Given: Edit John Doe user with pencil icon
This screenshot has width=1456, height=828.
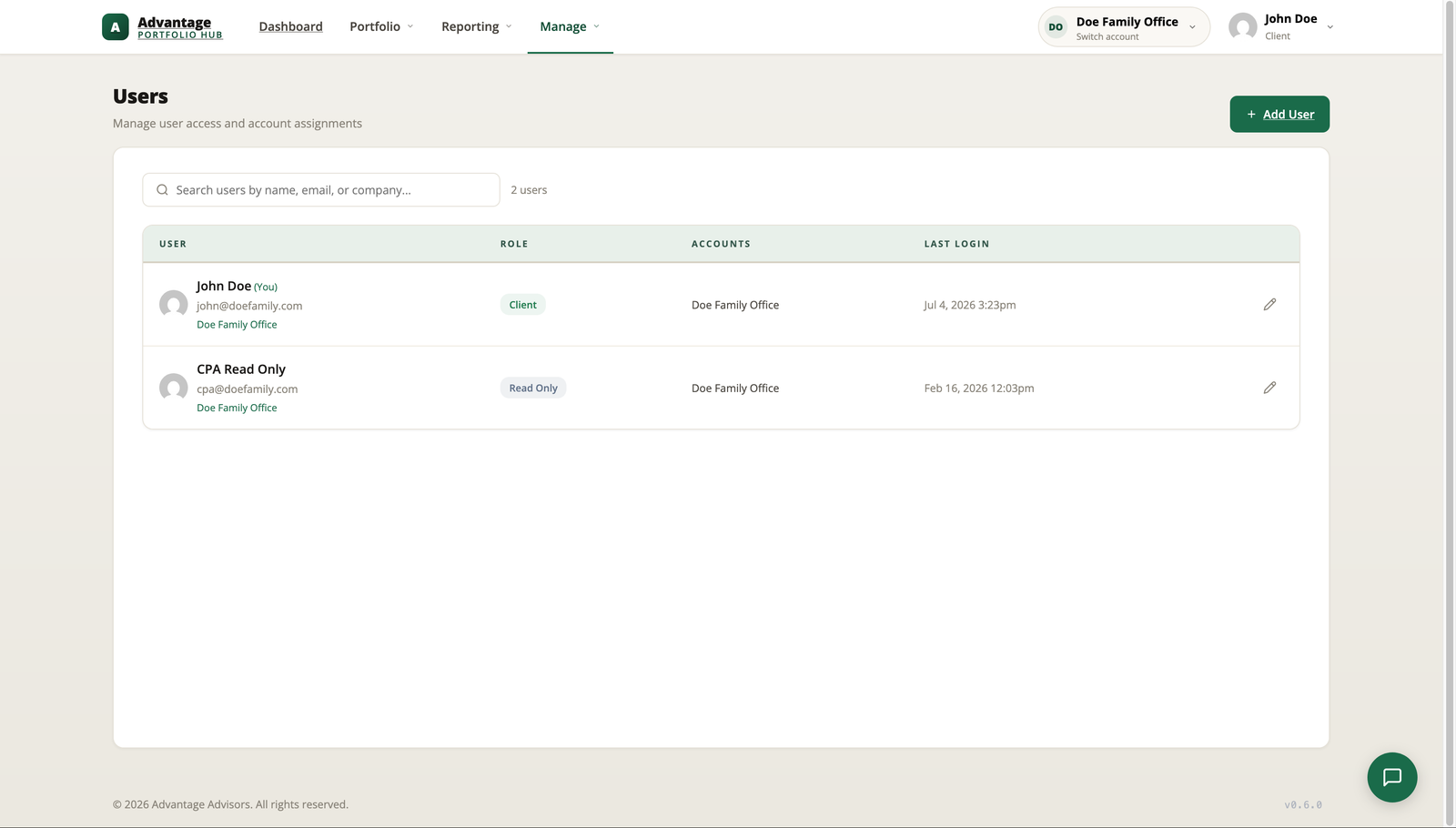Looking at the screenshot, I should [1269, 305].
